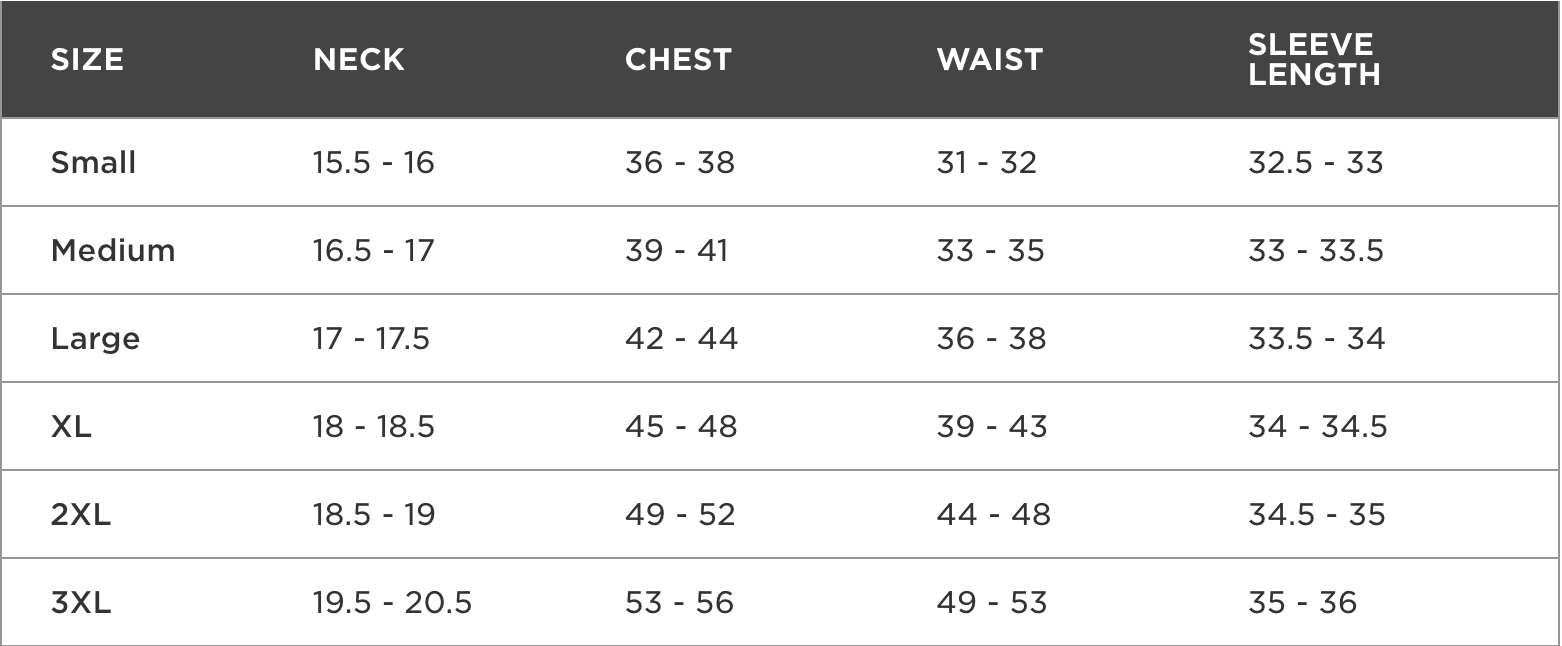Click the NECK column header
Viewport: 1562px width, 646px height.
(359, 60)
